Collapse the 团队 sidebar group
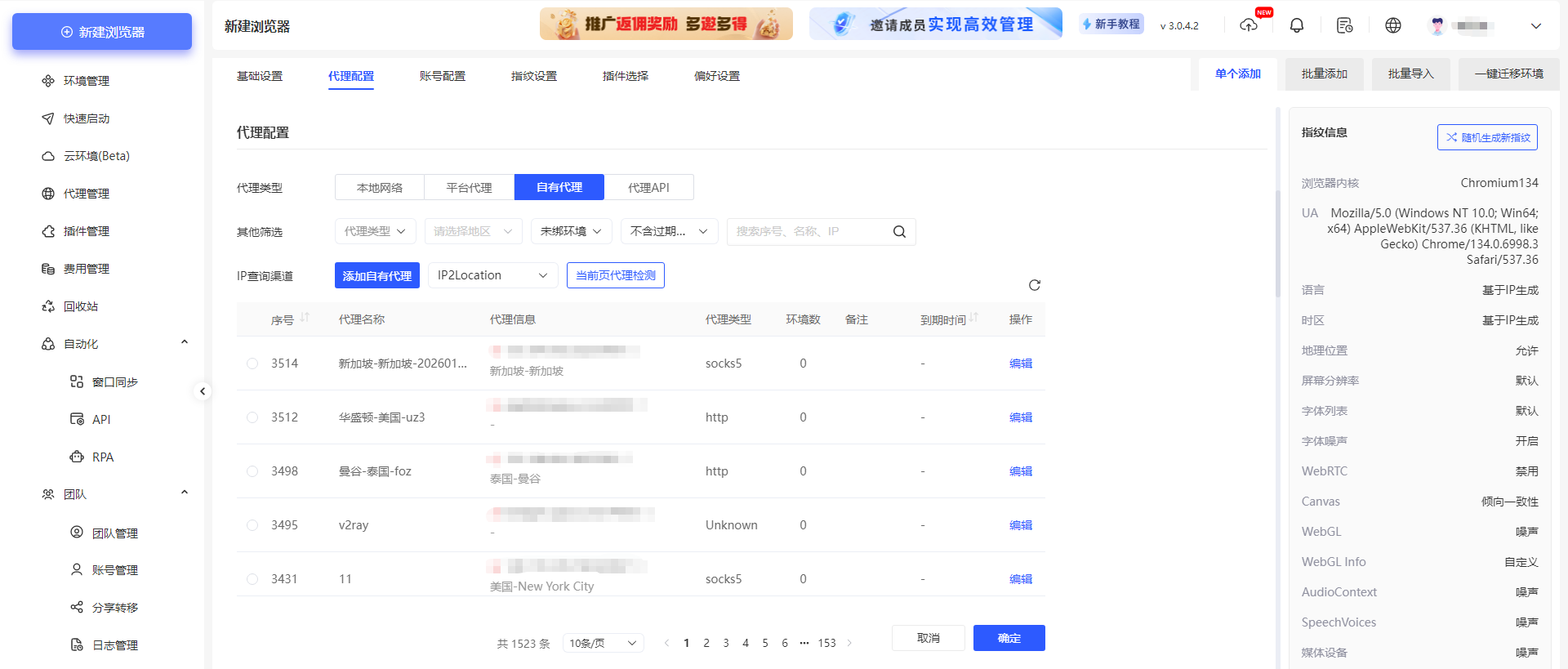The height and width of the screenshot is (669, 1568). [x=185, y=493]
